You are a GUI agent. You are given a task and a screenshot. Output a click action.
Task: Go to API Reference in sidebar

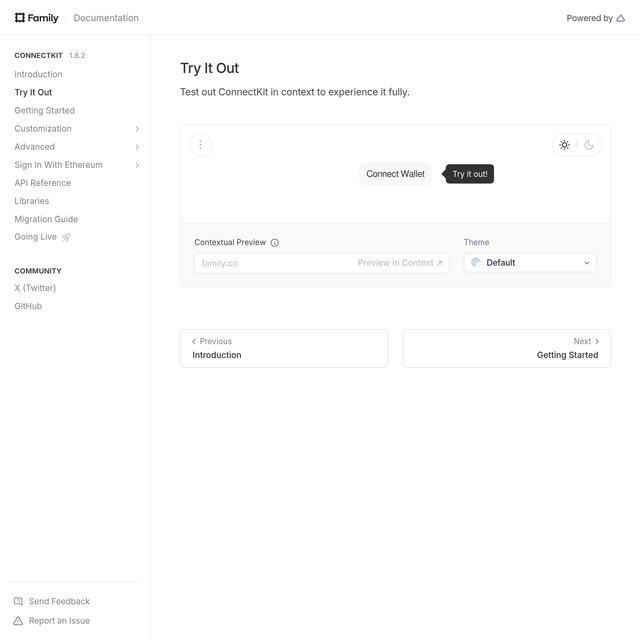tap(42, 183)
